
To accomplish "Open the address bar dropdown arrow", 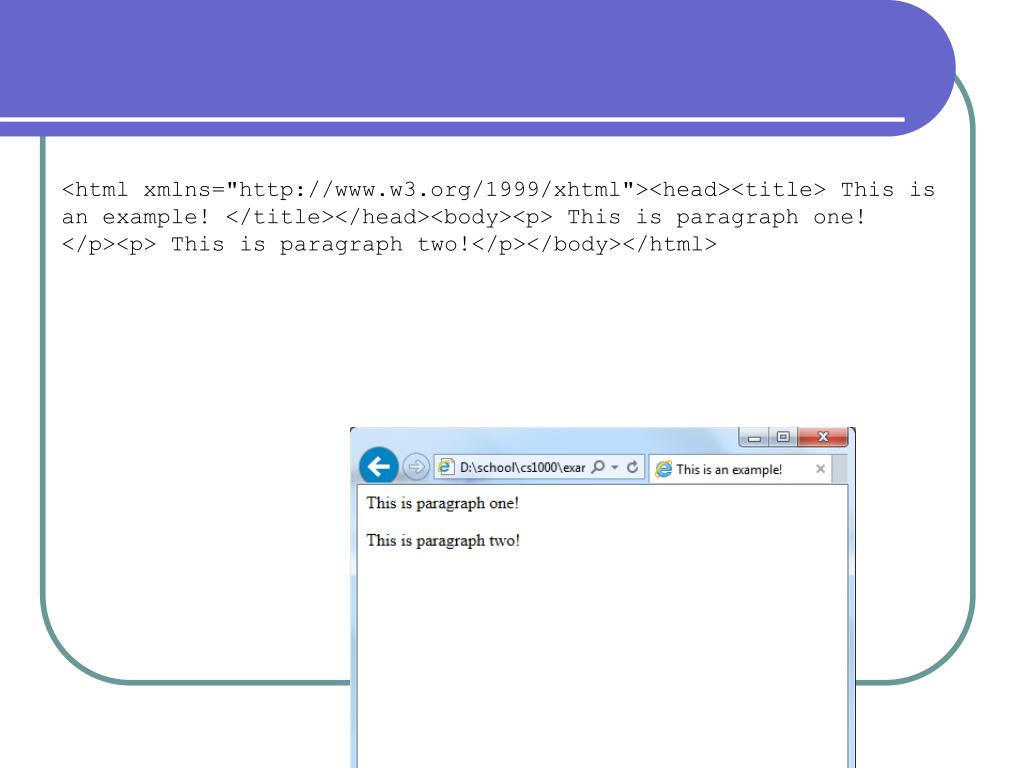I will coord(615,467).
